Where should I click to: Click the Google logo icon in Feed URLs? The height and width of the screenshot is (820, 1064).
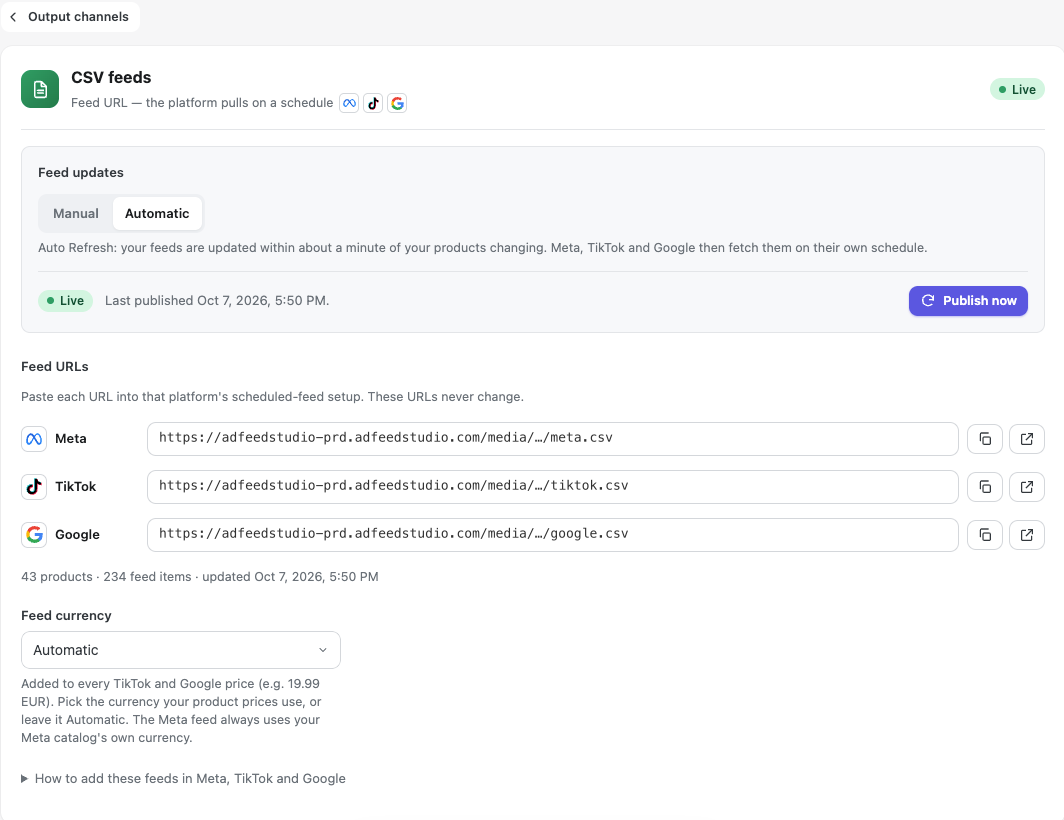(34, 535)
